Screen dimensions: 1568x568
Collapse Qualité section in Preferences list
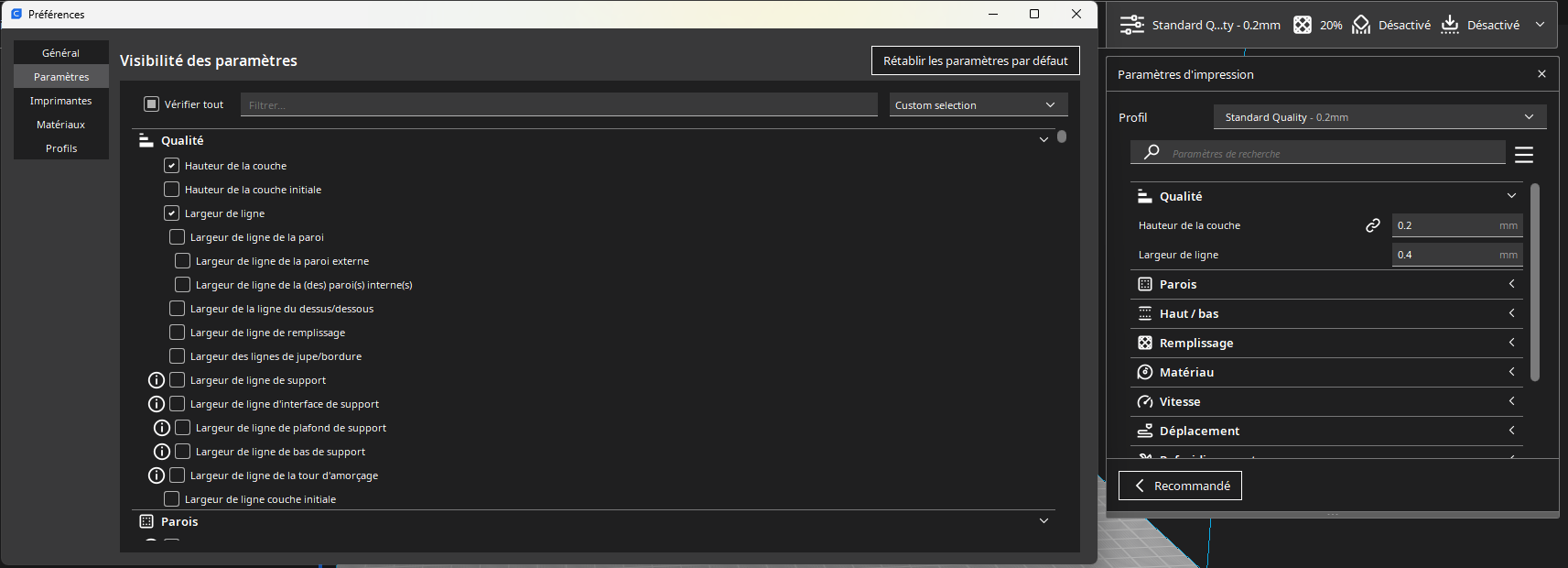1044,140
